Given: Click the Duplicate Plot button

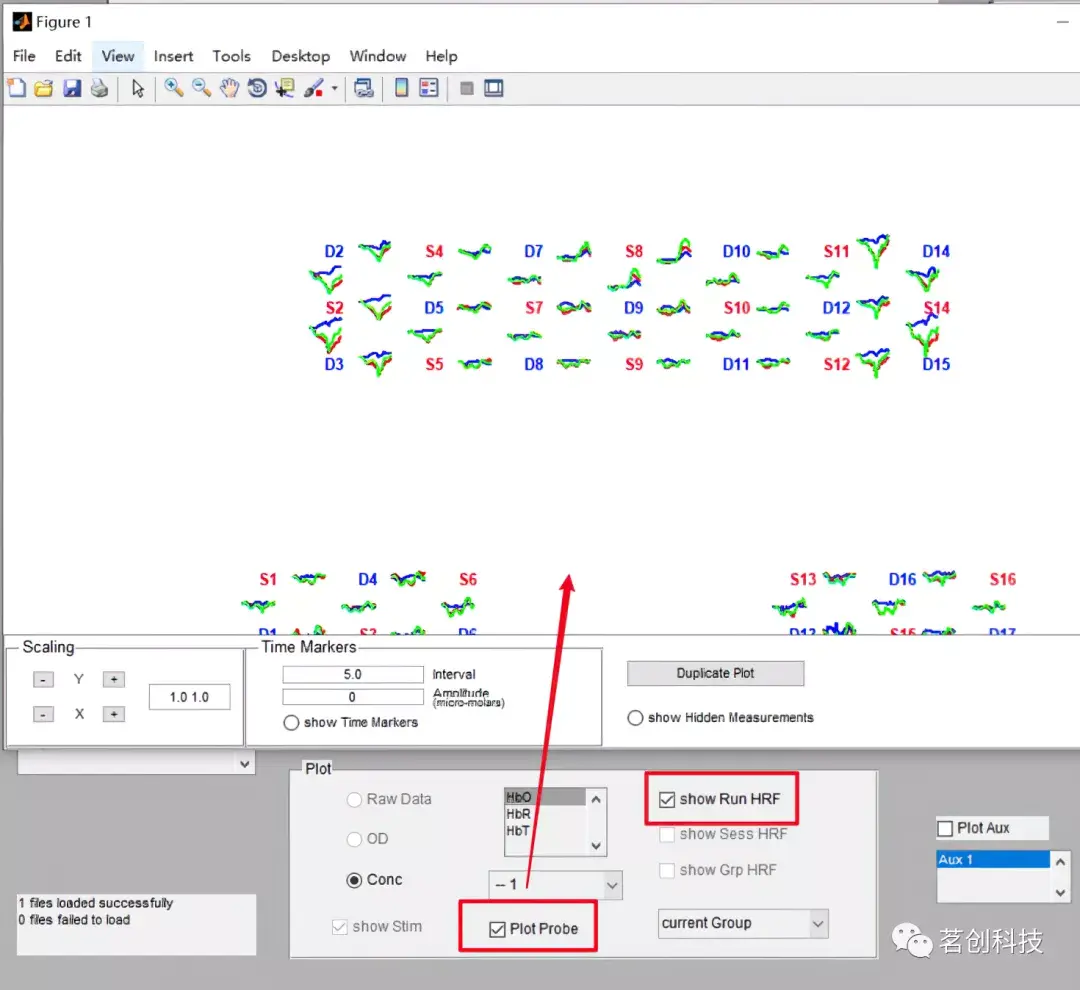Looking at the screenshot, I should pyautogui.click(x=715, y=673).
